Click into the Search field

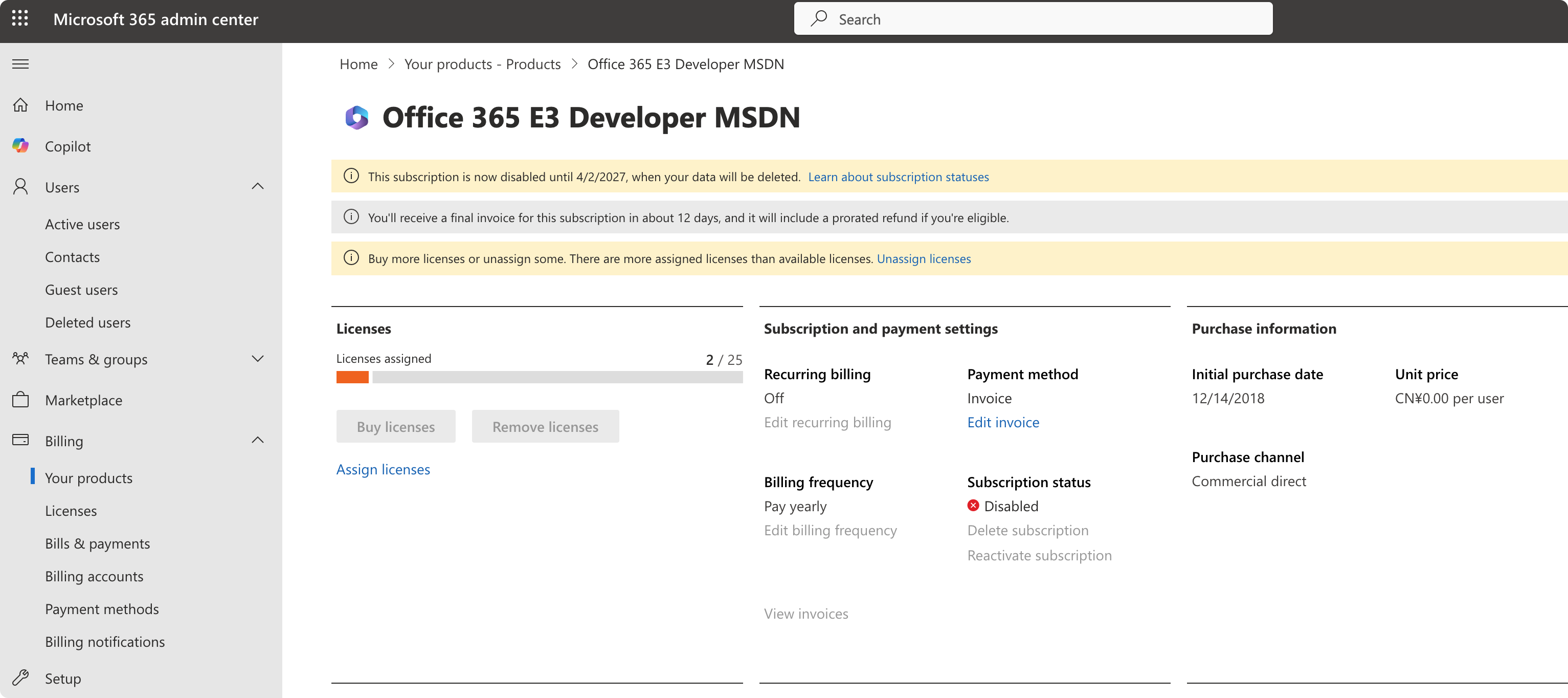point(1033,19)
